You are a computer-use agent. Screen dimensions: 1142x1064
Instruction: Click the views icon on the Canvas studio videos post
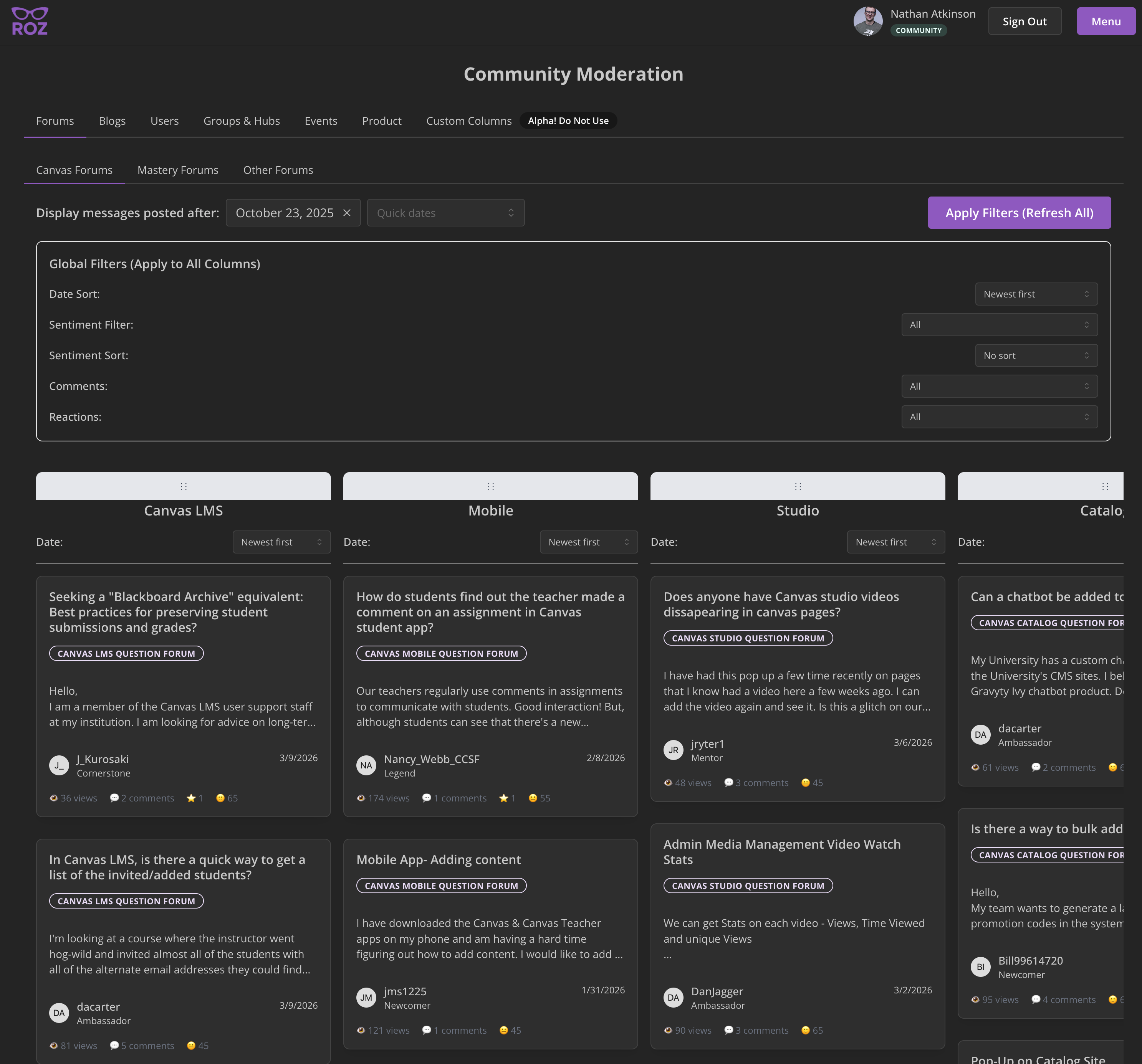pos(668,782)
